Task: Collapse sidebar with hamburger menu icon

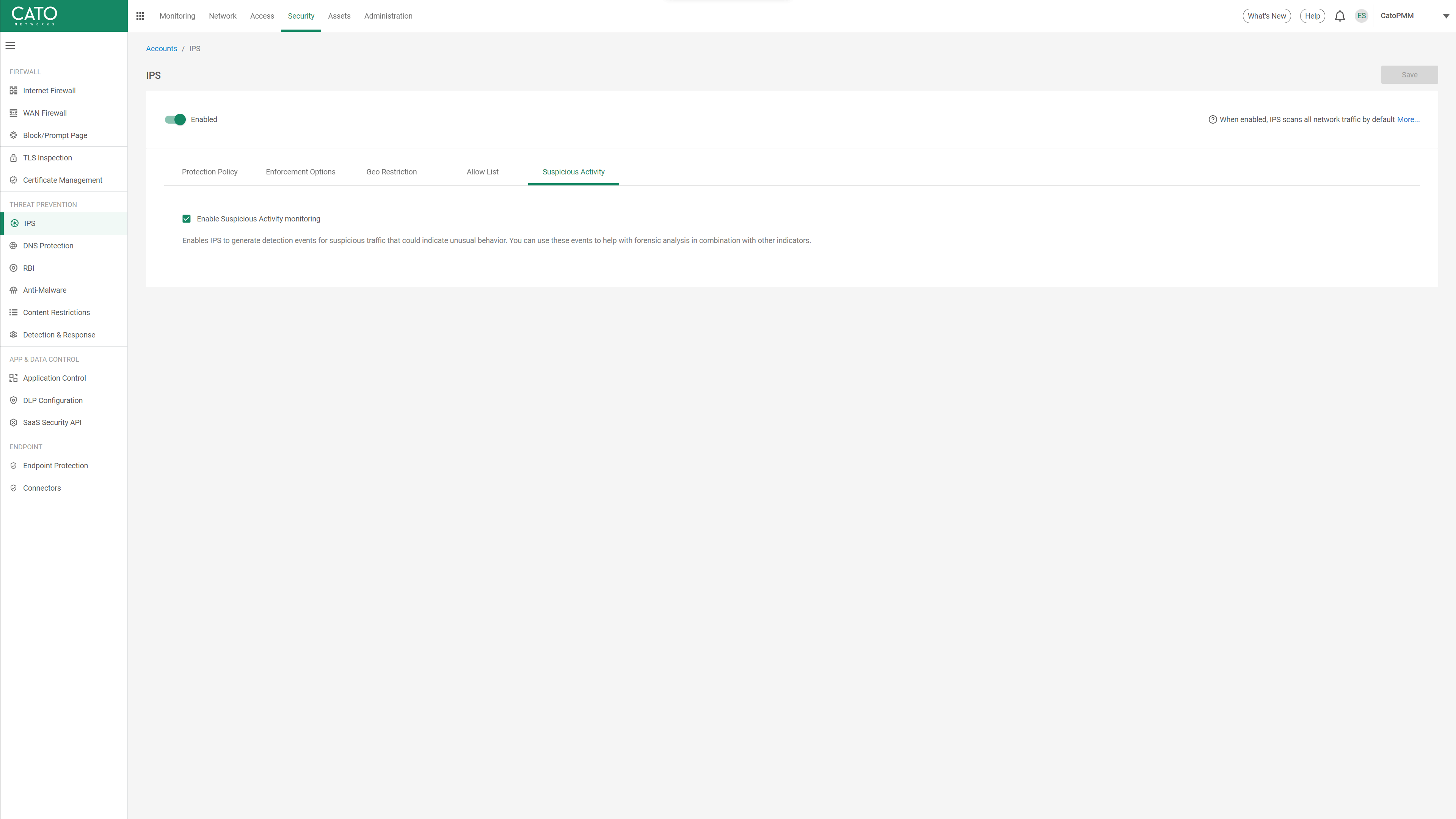Action: coord(10,46)
